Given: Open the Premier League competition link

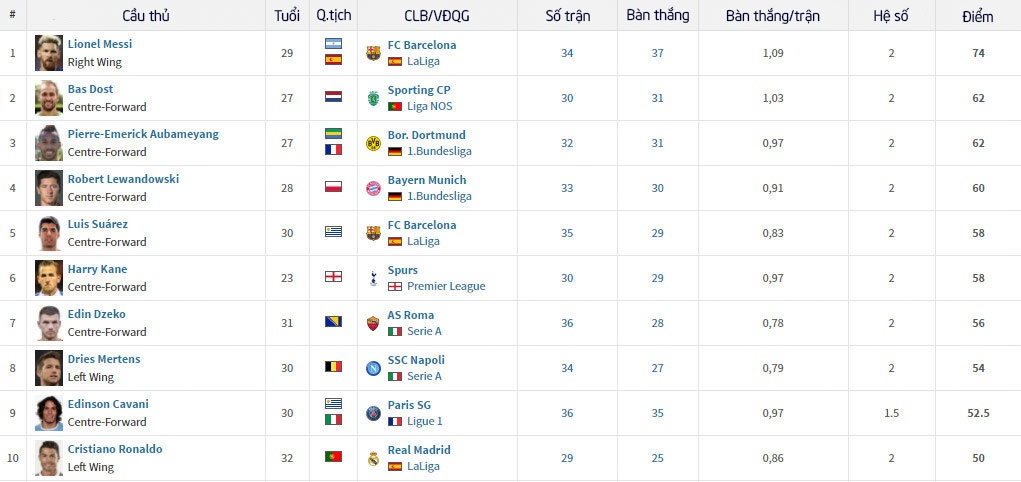Looking at the screenshot, I should coord(446,286).
